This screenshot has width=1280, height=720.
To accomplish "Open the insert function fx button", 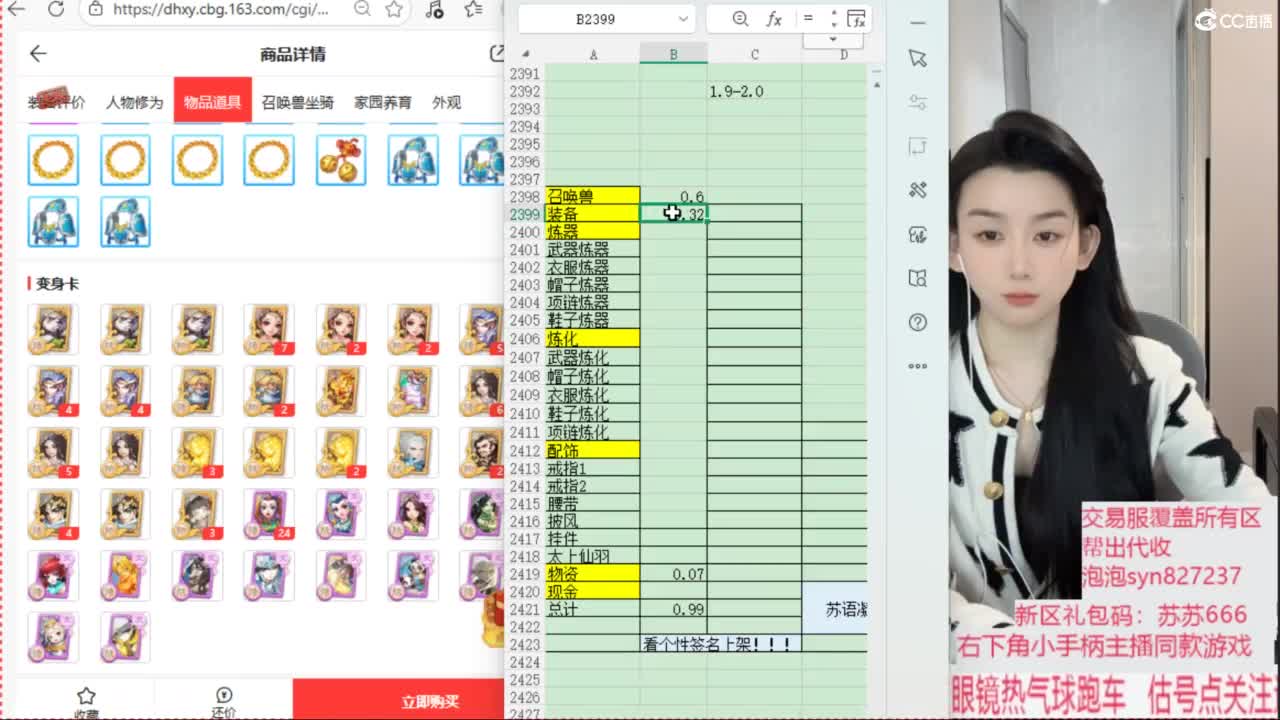I will click(x=774, y=19).
